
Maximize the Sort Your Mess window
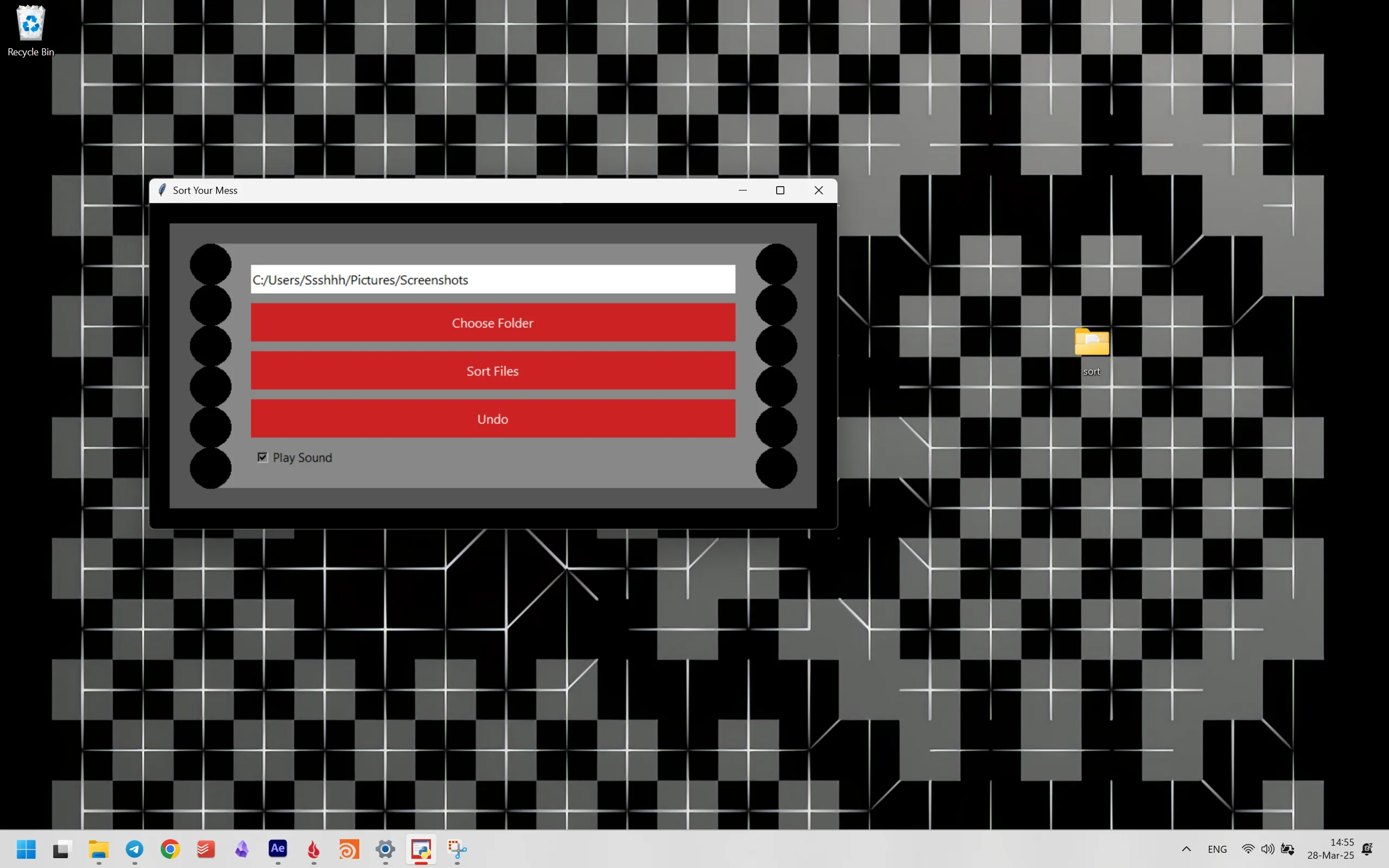[x=780, y=190]
